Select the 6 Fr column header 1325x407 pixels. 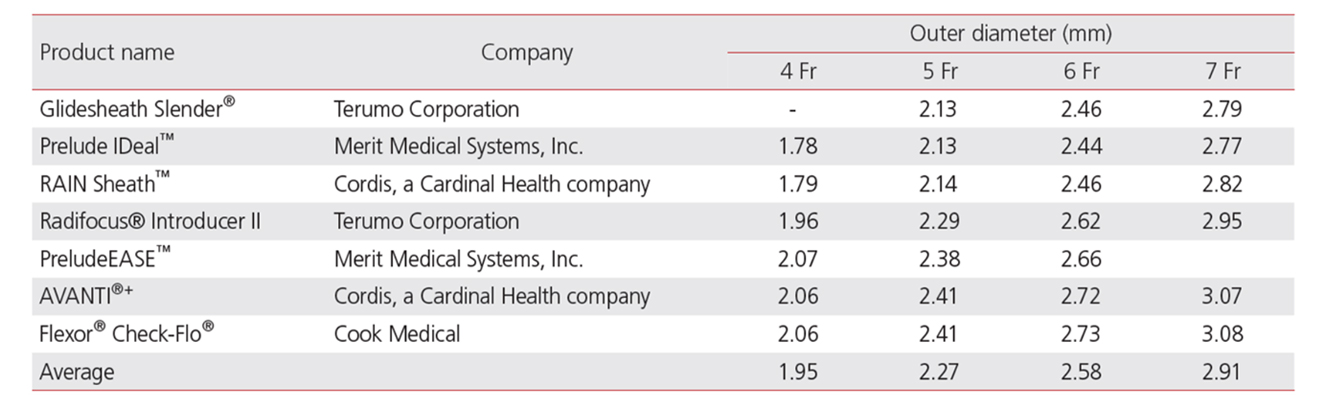click(1081, 72)
